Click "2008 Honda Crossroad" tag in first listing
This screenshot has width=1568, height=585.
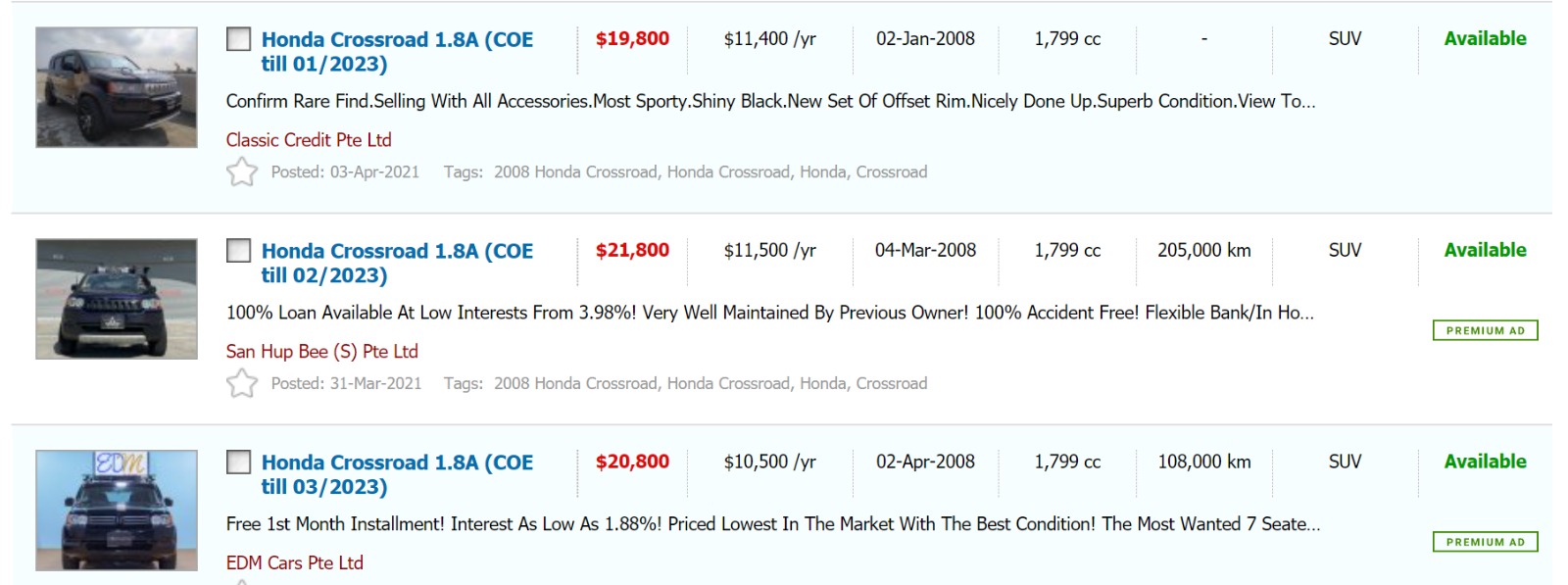[x=575, y=172]
